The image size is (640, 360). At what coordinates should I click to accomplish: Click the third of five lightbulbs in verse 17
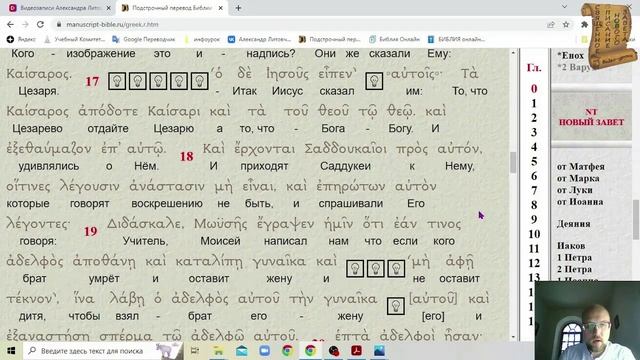pos(158,81)
